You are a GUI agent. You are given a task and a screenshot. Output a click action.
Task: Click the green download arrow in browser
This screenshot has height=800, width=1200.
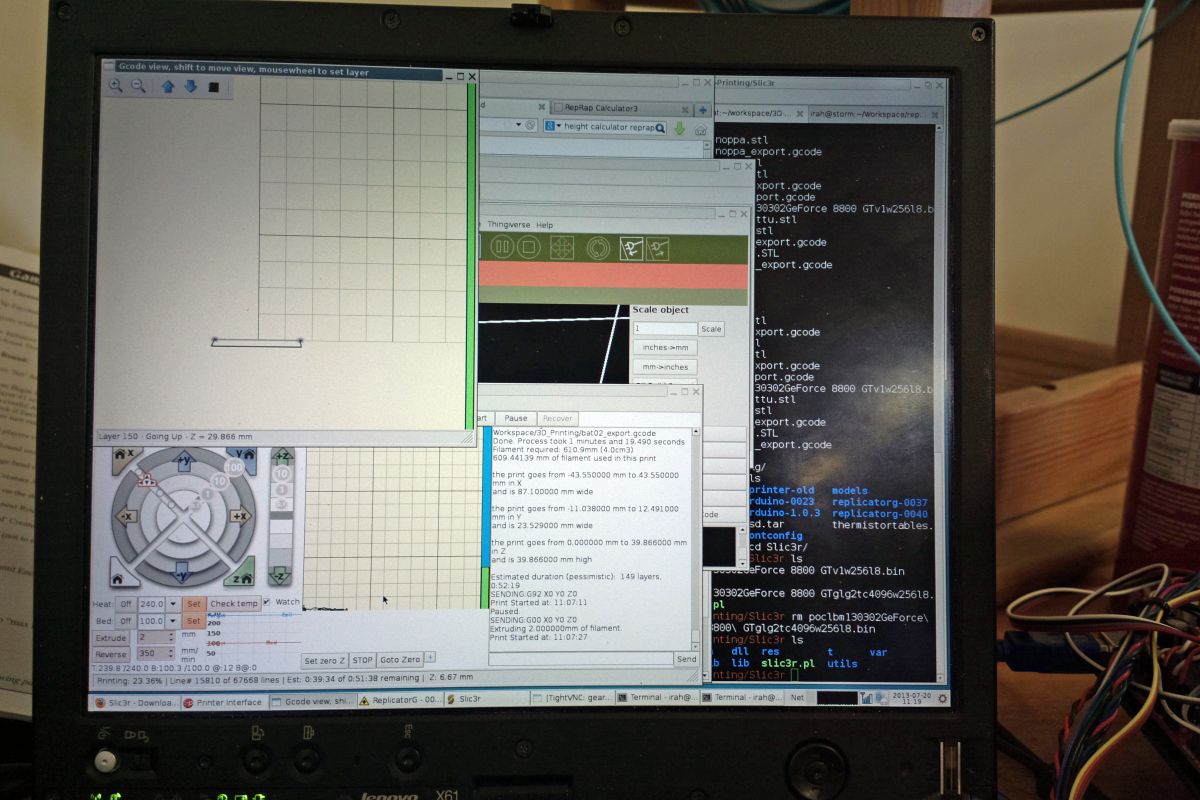point(680,128)
